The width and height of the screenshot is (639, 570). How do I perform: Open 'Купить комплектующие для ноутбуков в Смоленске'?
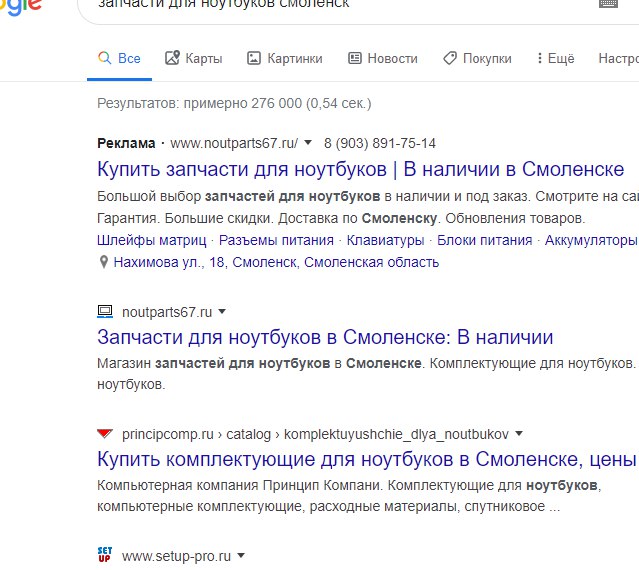pos(367,460)
